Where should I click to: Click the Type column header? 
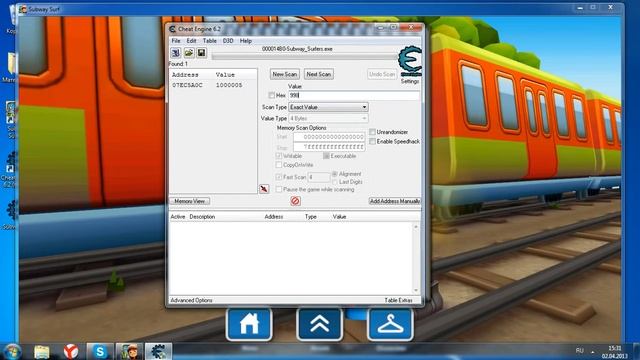[311, 217]
